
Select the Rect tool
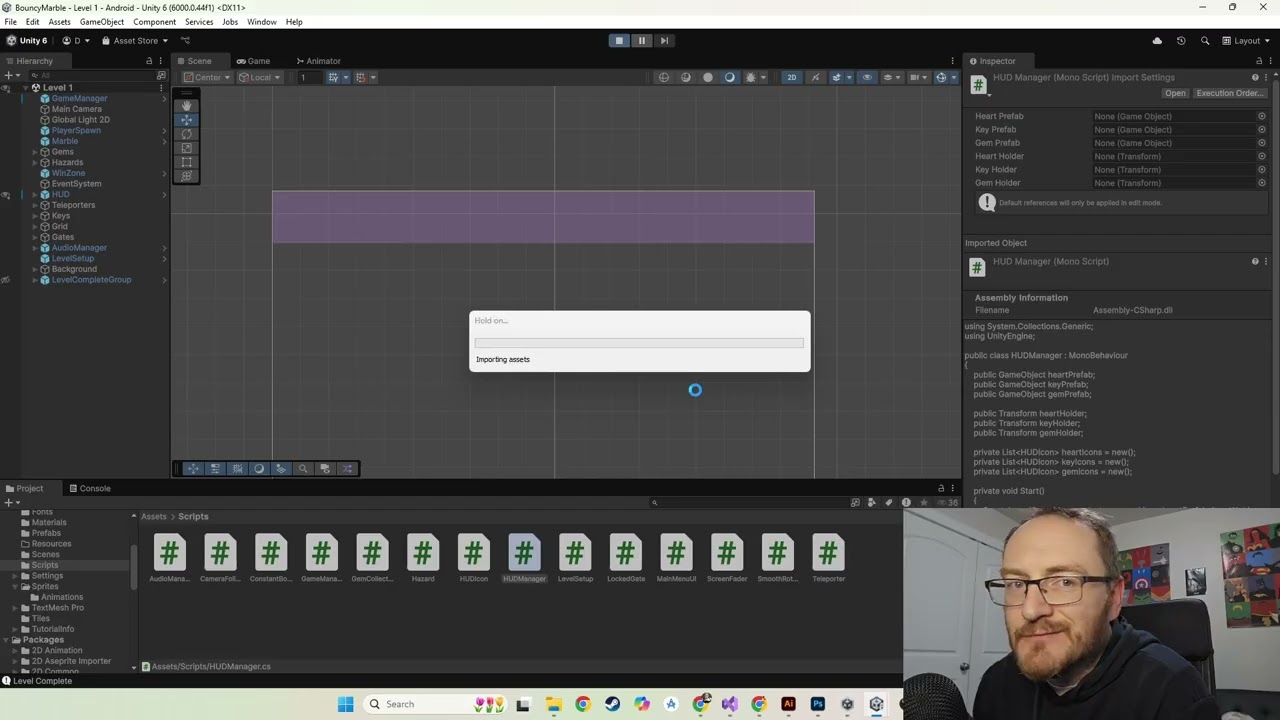tap(186, 161)
